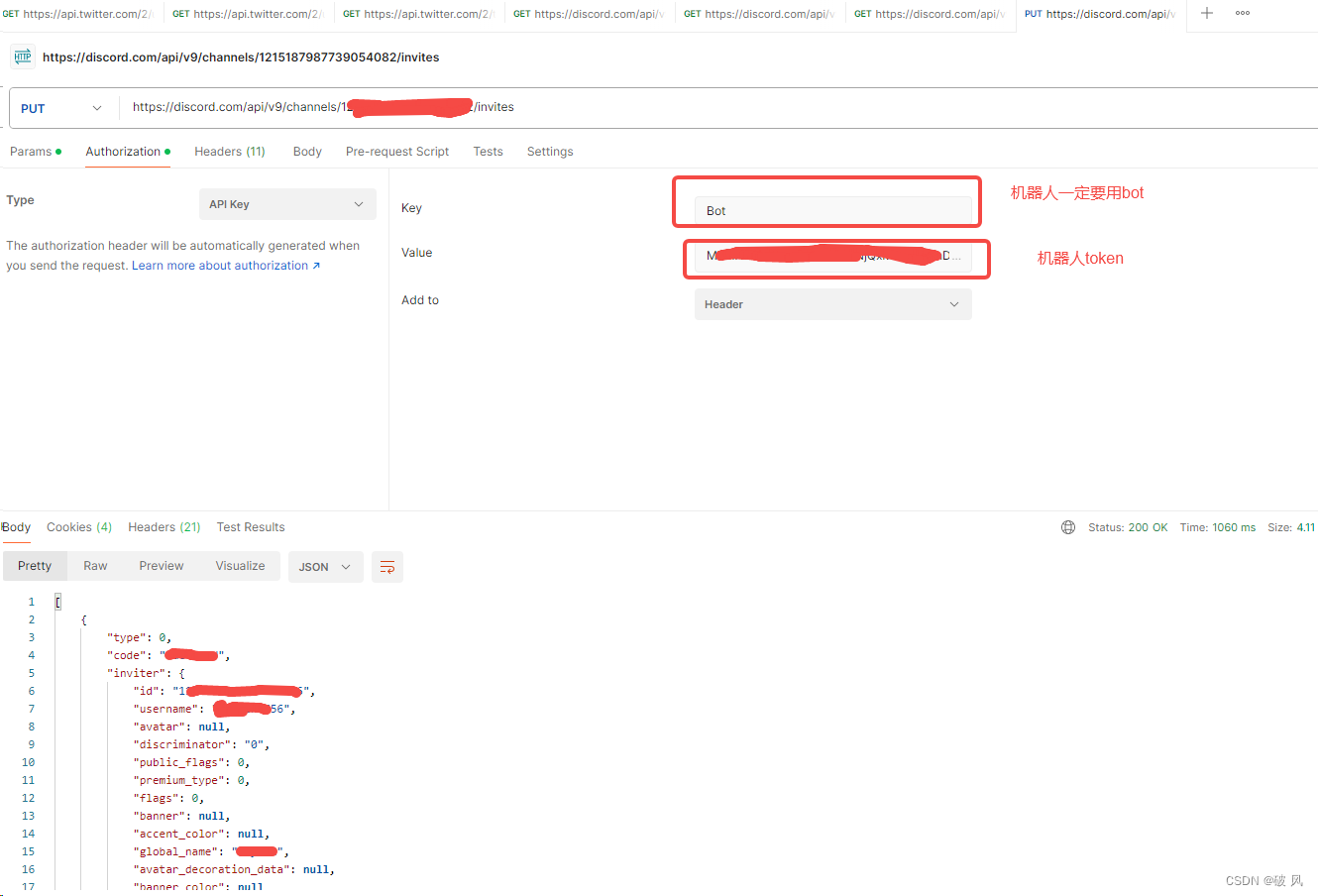The width and height of the screenshot is (1318, 896).
Task: Switch to the Params tab
Action: pos(35,152)
